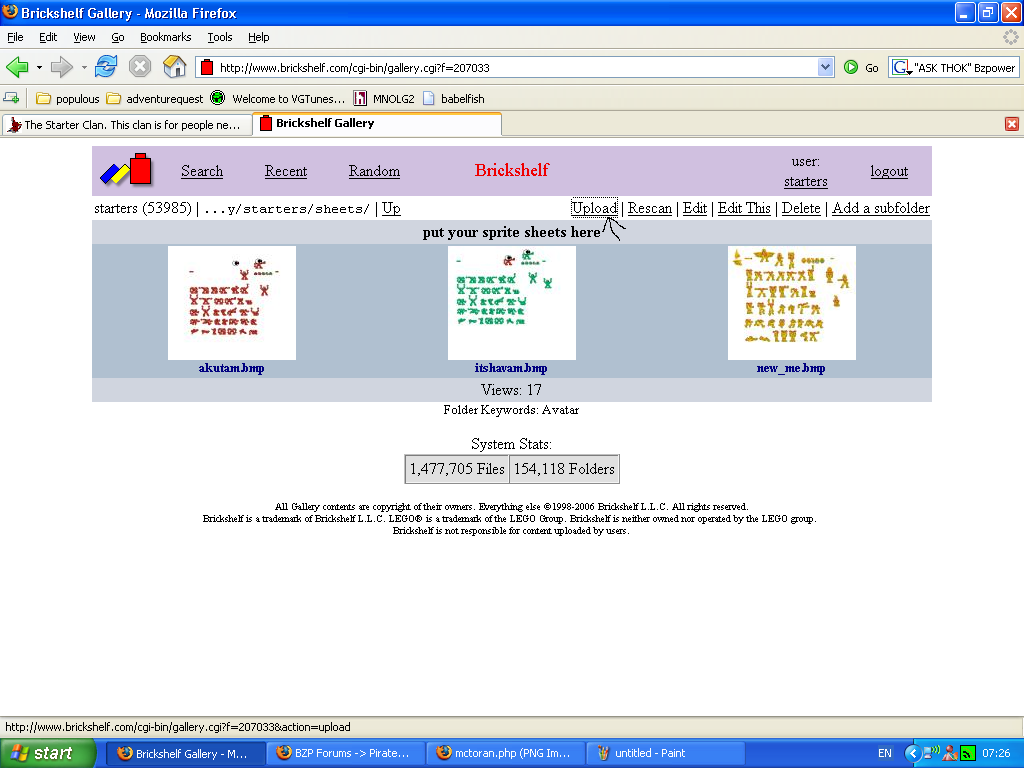This screenshot has width=1024, height=768.
Task: Open the starters user link
Action: (x=805, y=182)
